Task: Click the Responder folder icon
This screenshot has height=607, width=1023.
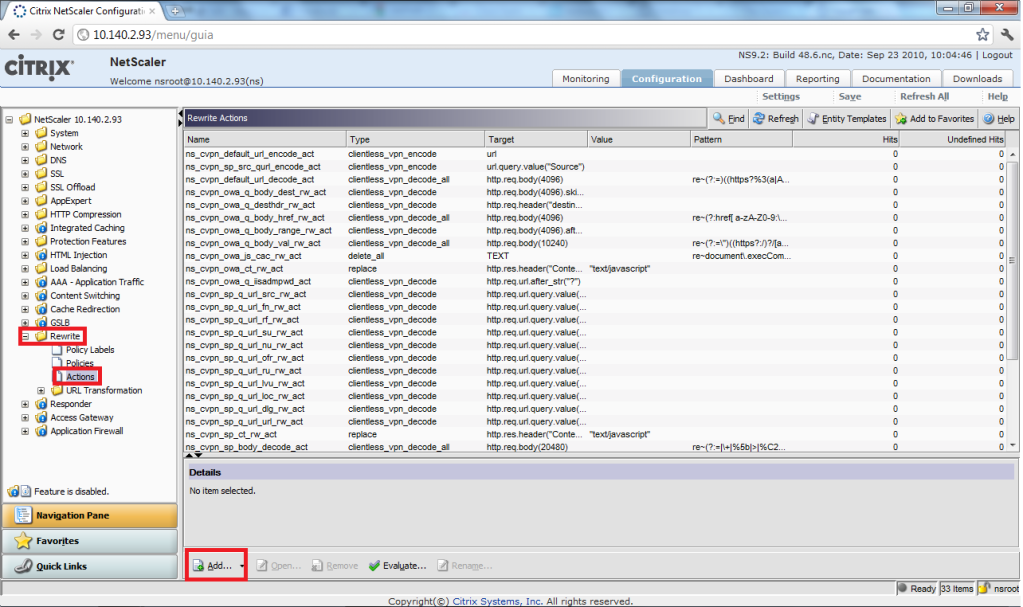Action: [41, 404]
